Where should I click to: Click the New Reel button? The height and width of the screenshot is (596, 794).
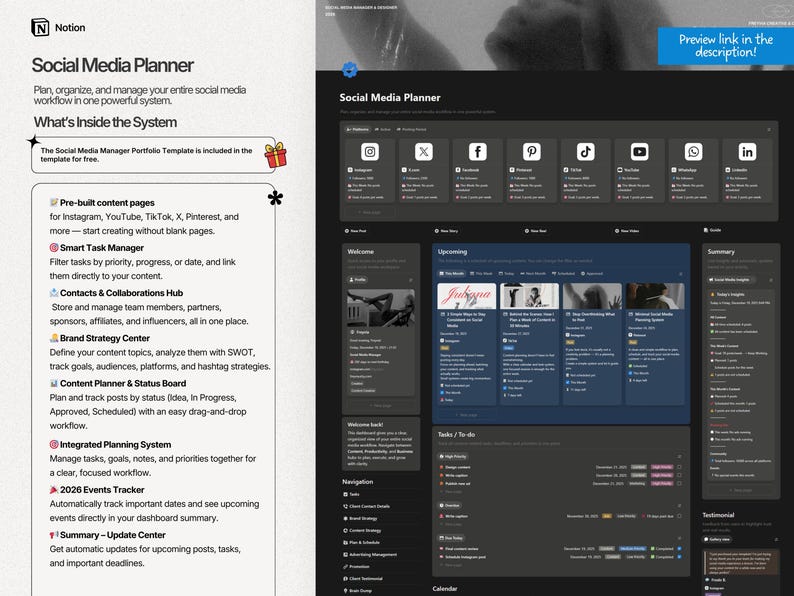click(536, 231)
